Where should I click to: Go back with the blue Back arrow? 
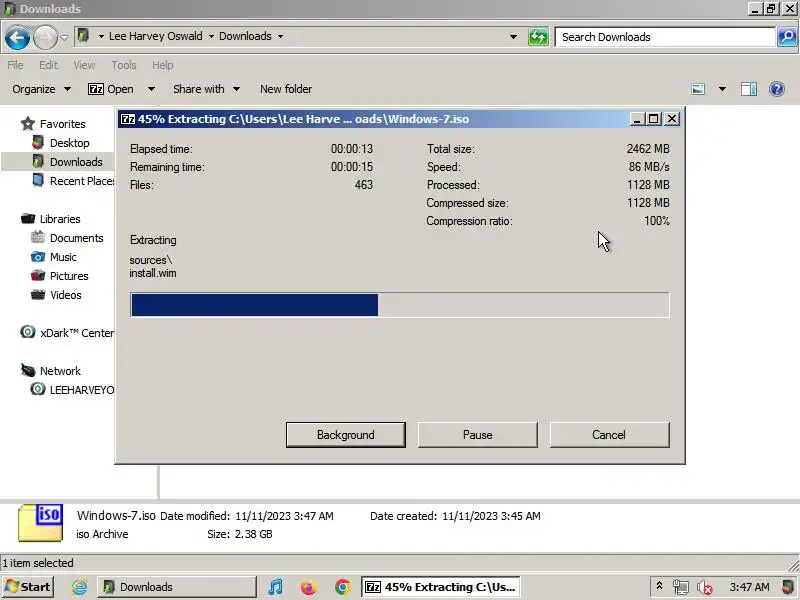(17, 37)
